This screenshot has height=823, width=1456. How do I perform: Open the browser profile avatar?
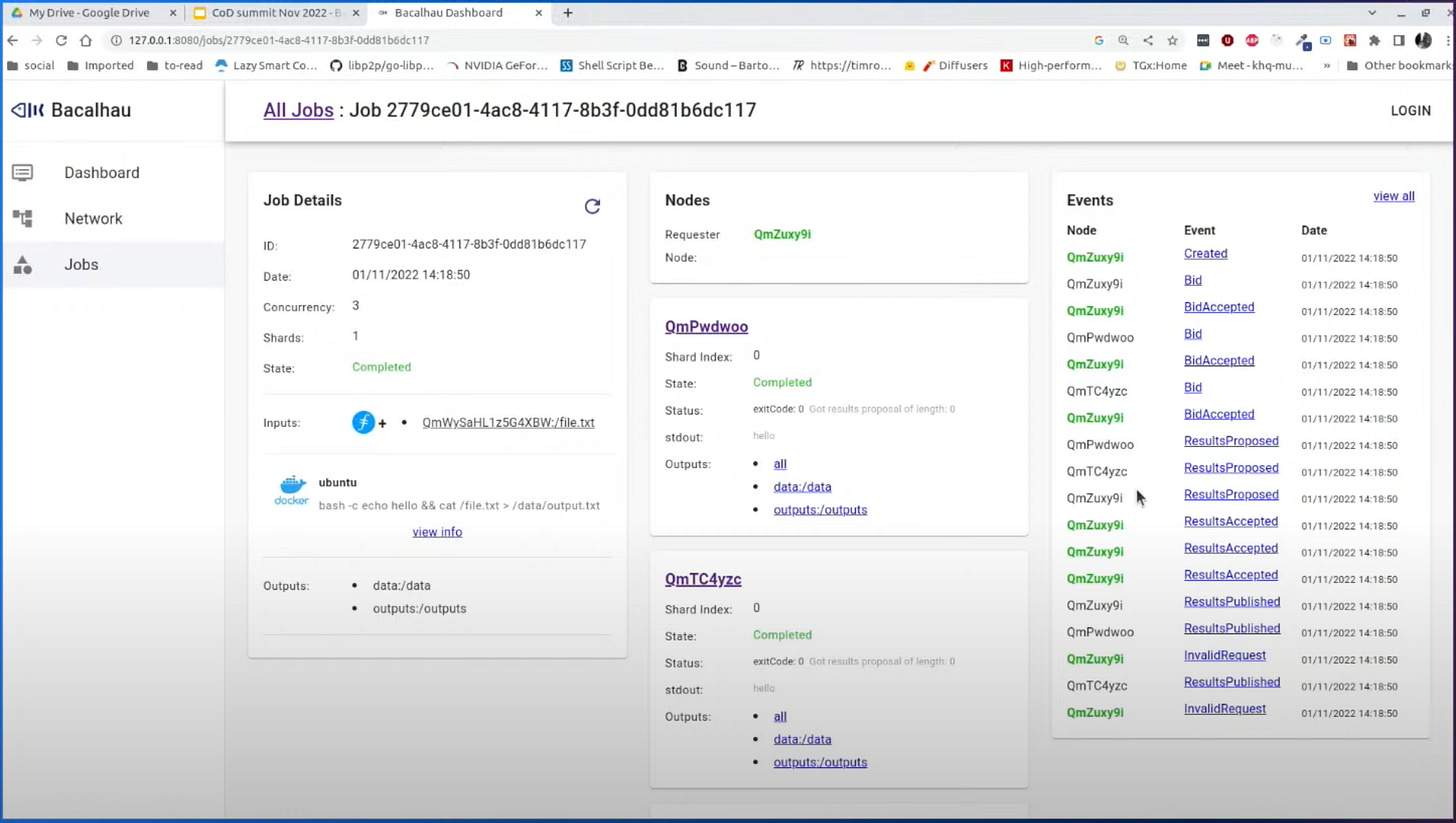pos(1423,40)
